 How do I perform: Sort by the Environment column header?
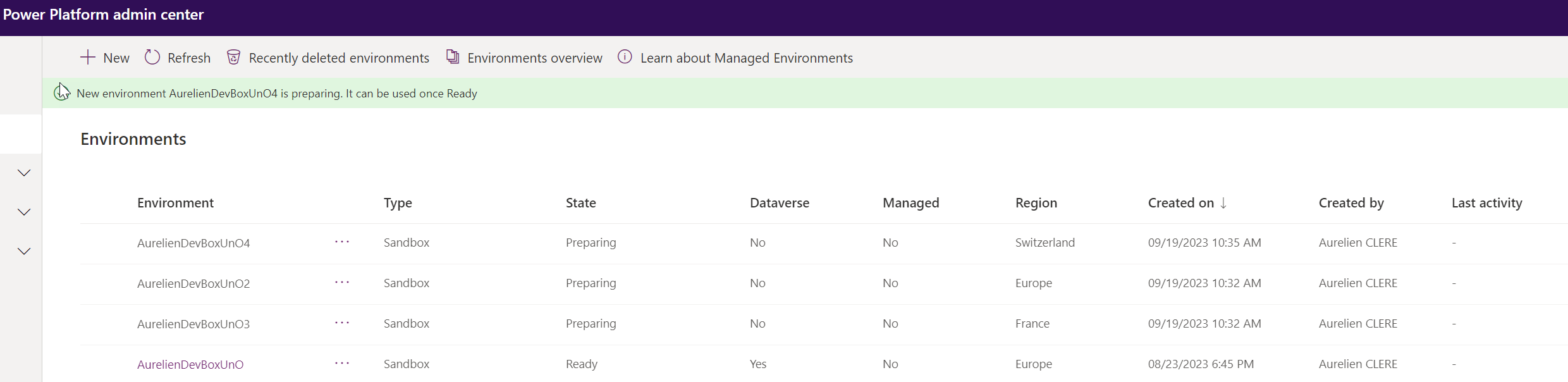[x=175, y=203]
